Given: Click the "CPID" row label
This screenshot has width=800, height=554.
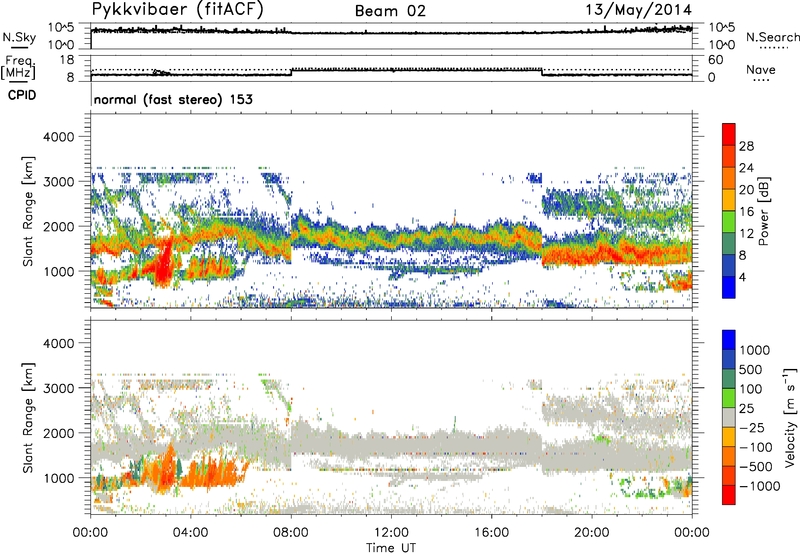Looking at the screenshot, I should pyautogui.click(x=22, y=95).
